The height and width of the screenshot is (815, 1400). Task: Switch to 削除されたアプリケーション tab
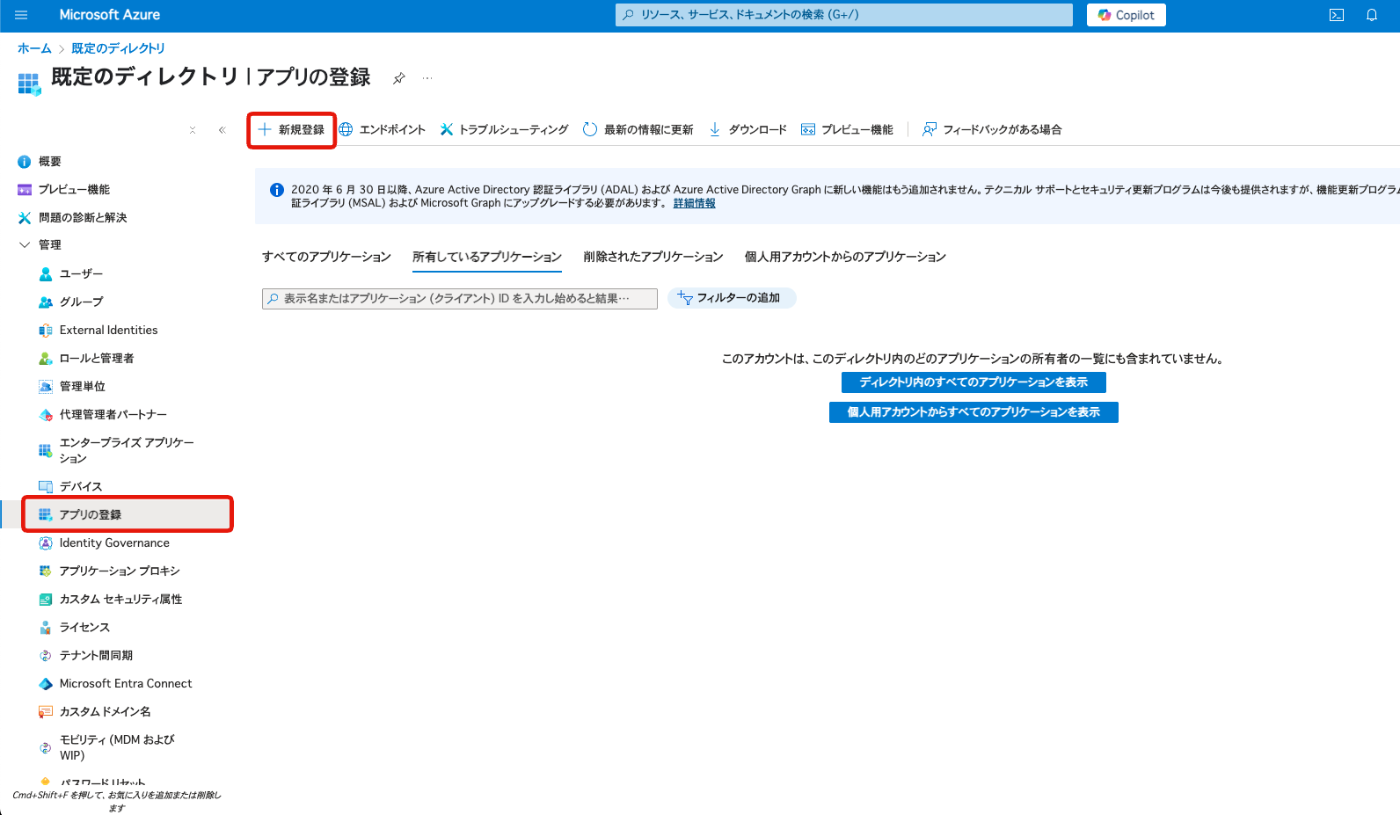click(653, 257)
